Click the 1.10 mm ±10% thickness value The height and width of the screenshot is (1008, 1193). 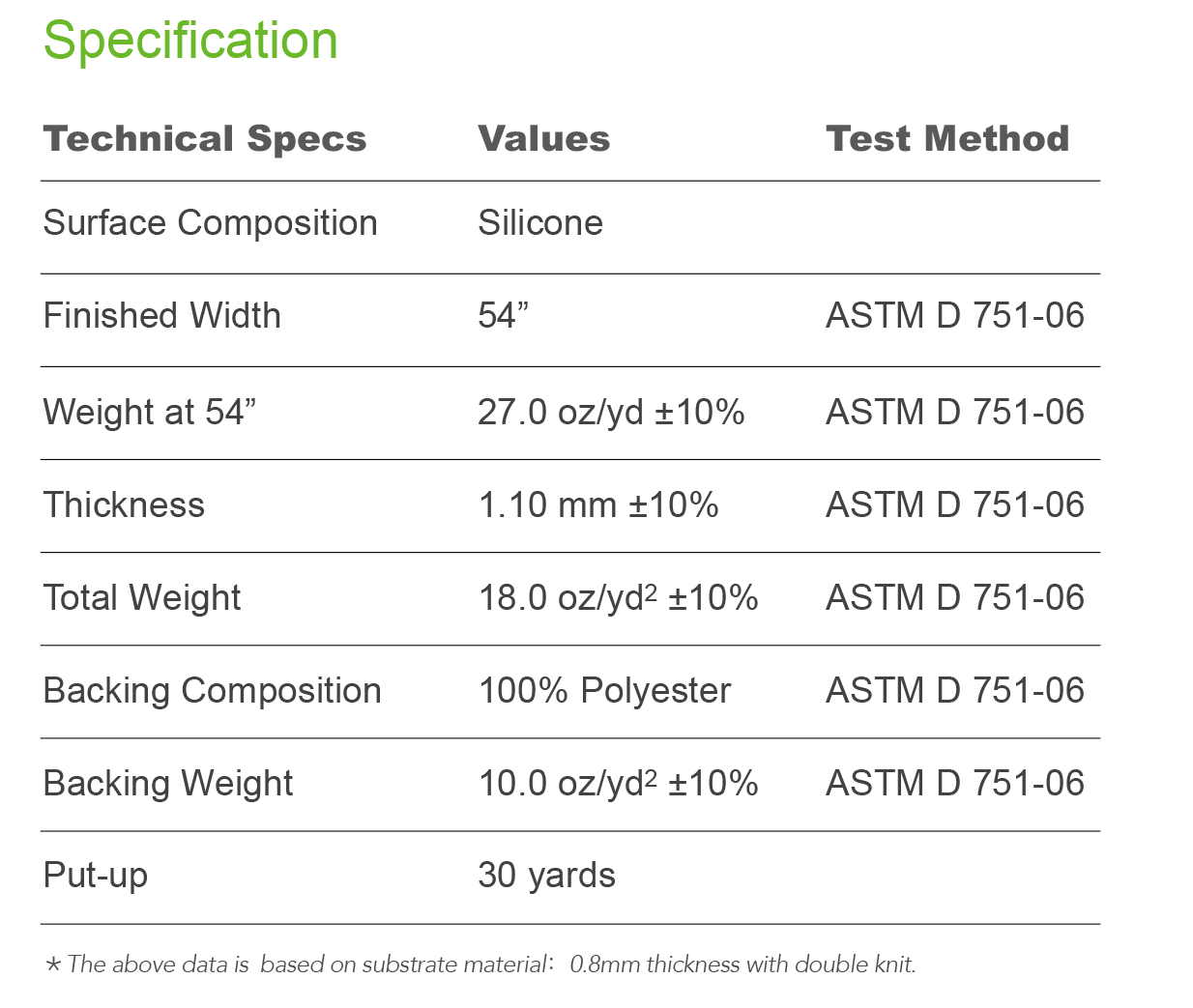598,505
